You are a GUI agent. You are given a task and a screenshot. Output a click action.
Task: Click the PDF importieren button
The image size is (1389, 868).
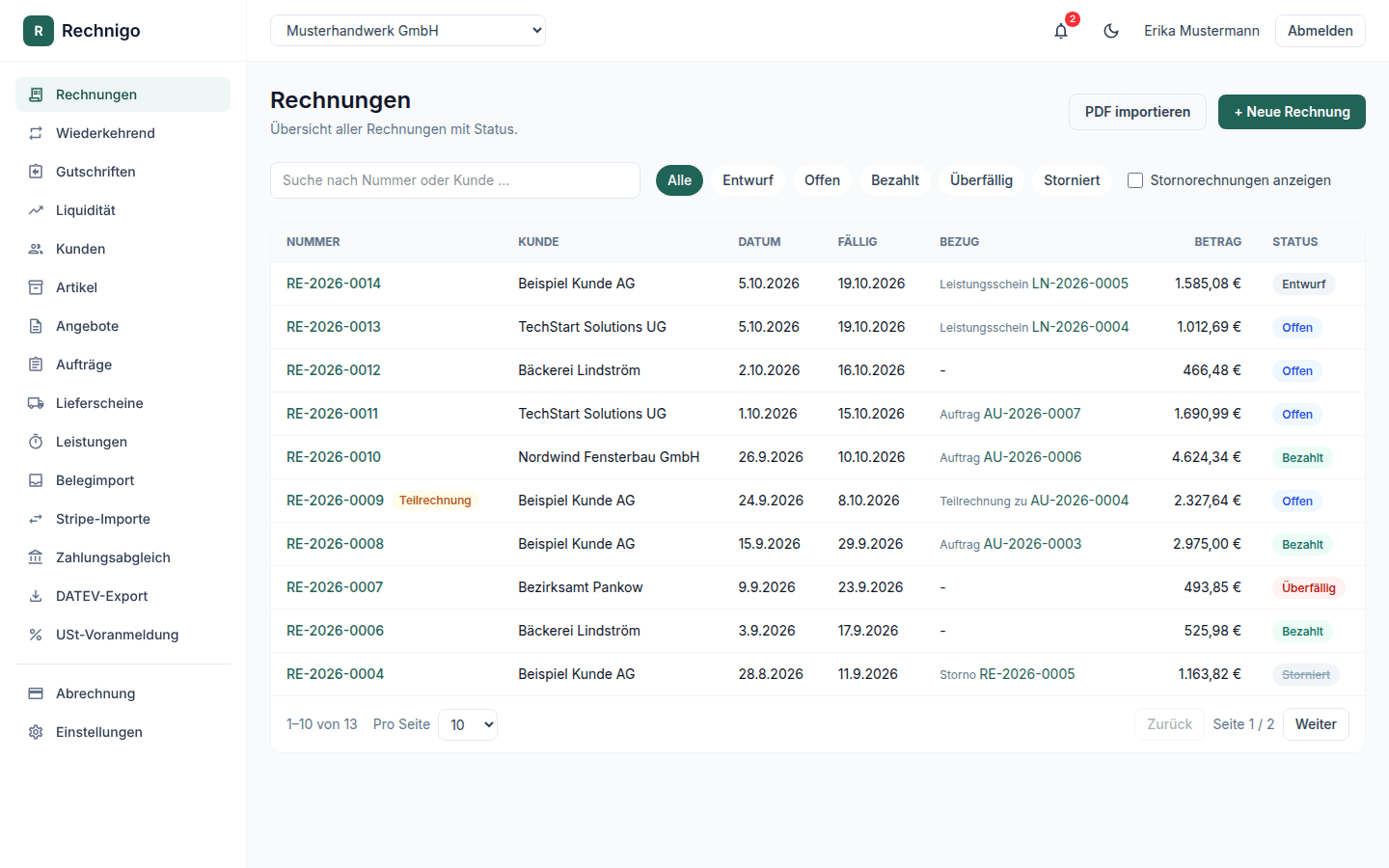point(1137,112)
